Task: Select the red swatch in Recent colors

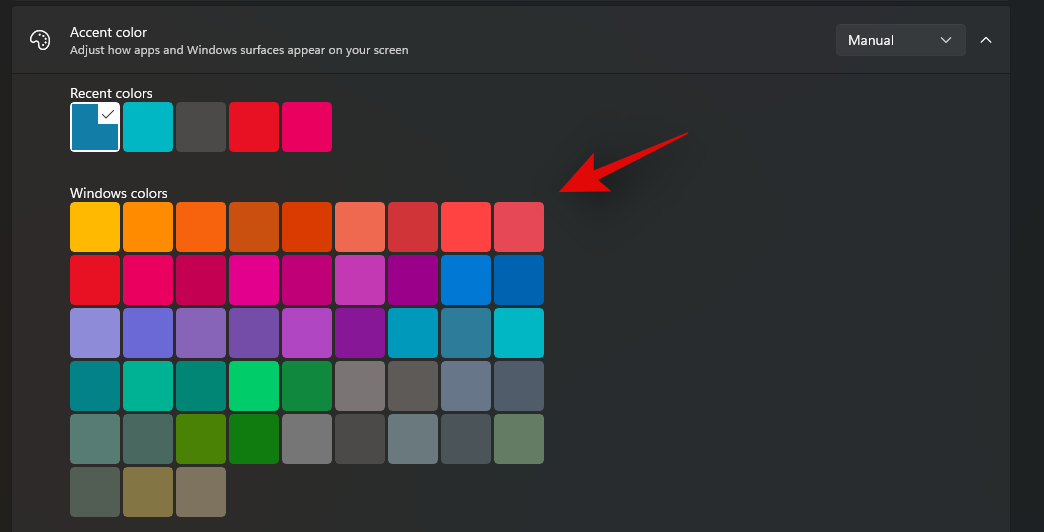Action: click(x=254, y=127)
